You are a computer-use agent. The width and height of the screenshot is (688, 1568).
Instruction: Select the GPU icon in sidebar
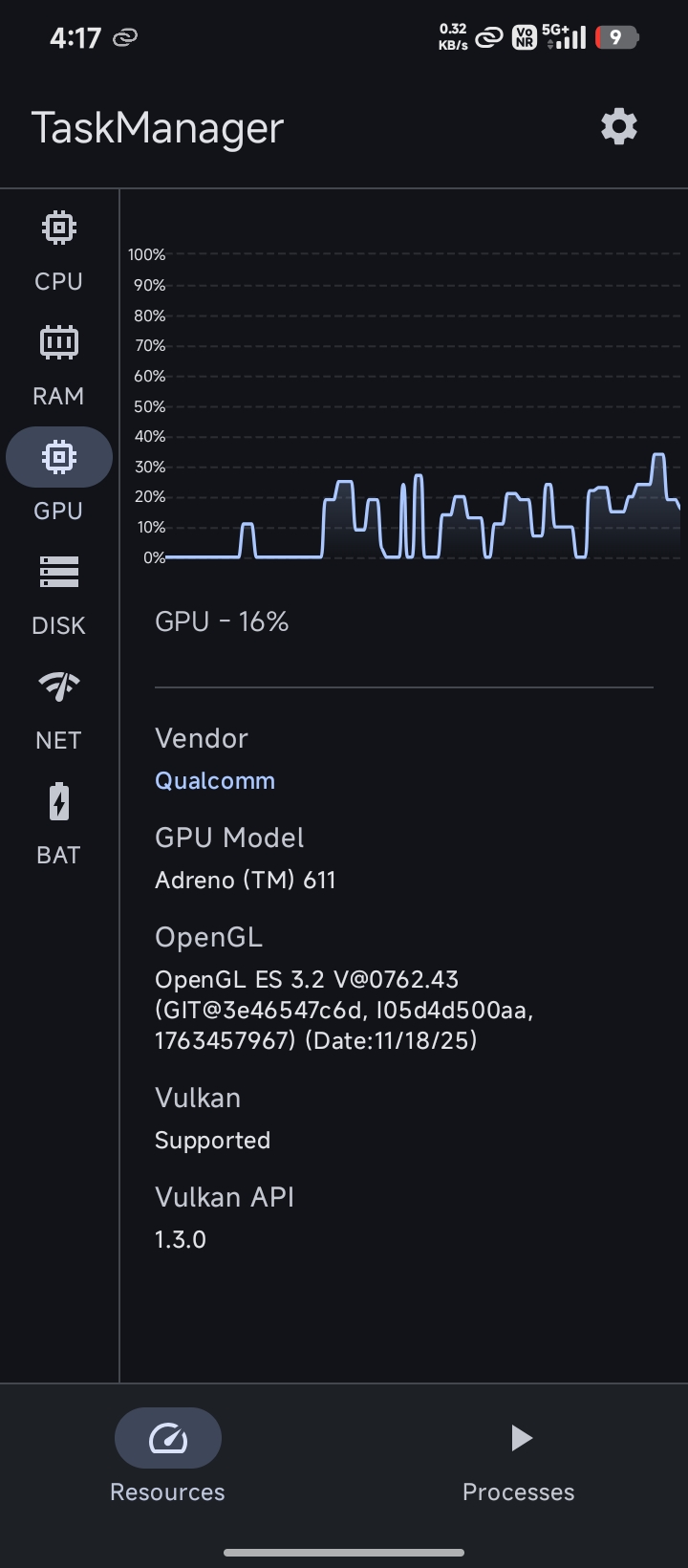[59, 457]
